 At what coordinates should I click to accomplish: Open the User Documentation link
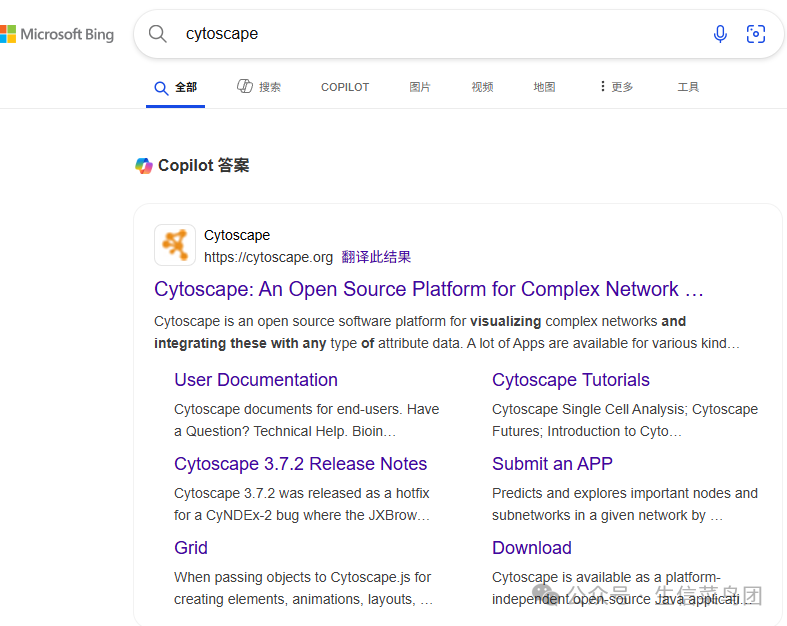click(x=255, y=380)
